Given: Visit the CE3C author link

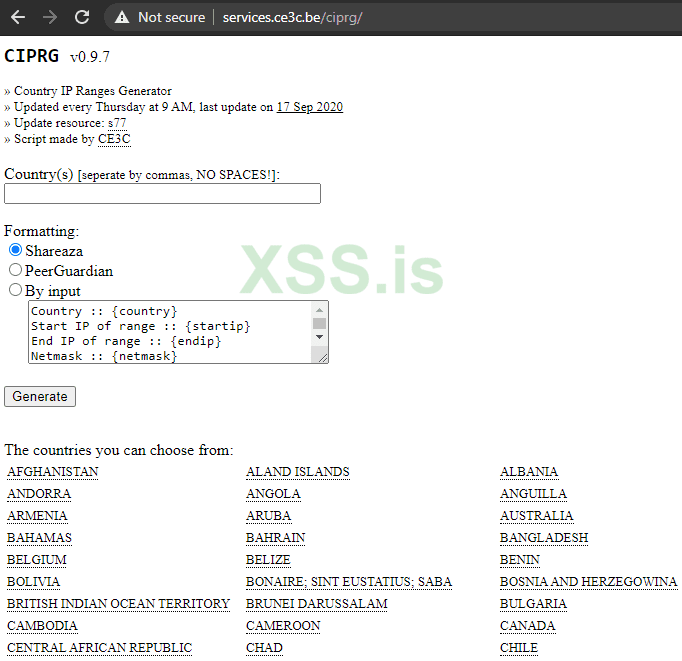Looking at the screenshot, I should click(114, 139).
